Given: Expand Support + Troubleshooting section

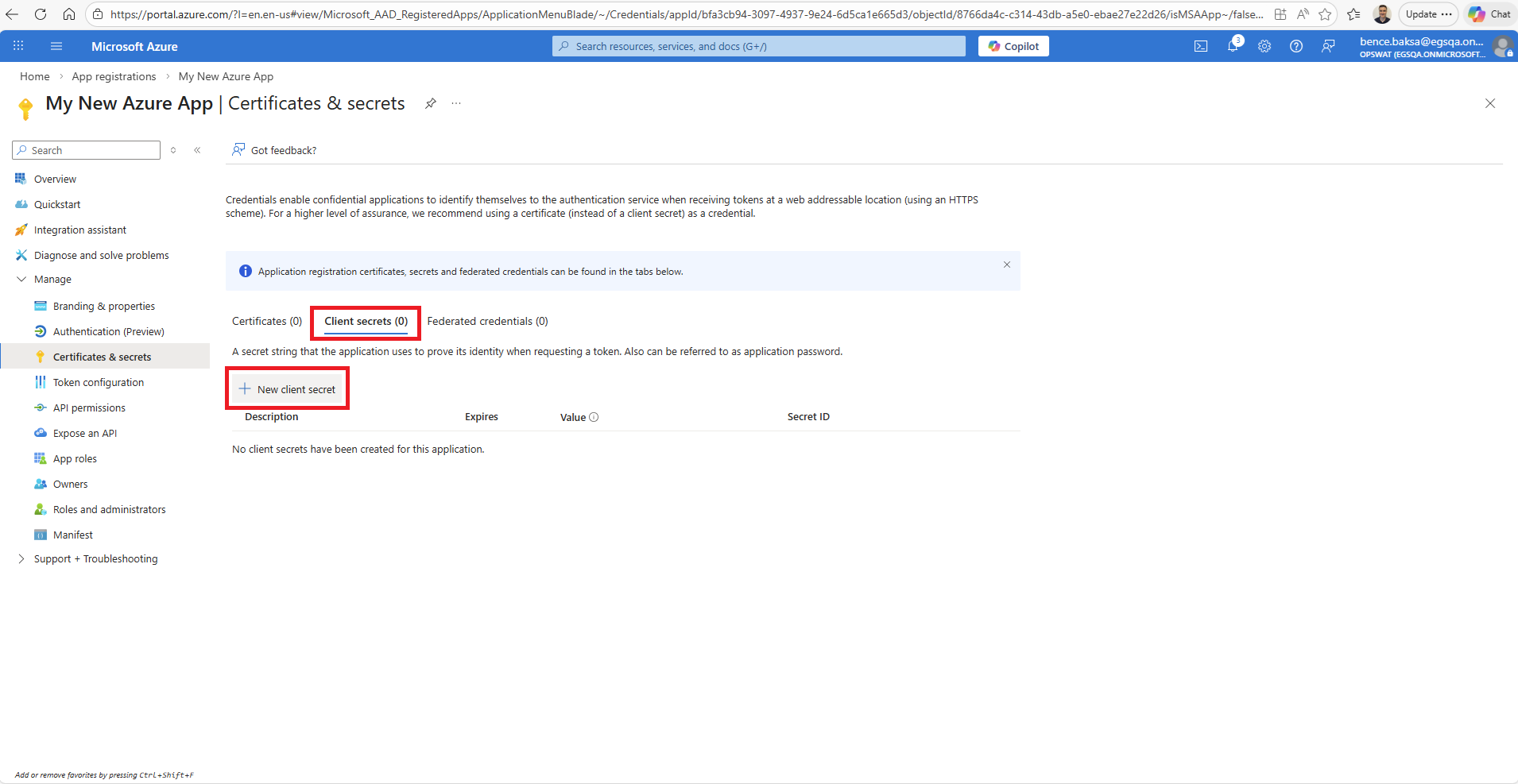Looking at the screenshot, I should [21, 559].
